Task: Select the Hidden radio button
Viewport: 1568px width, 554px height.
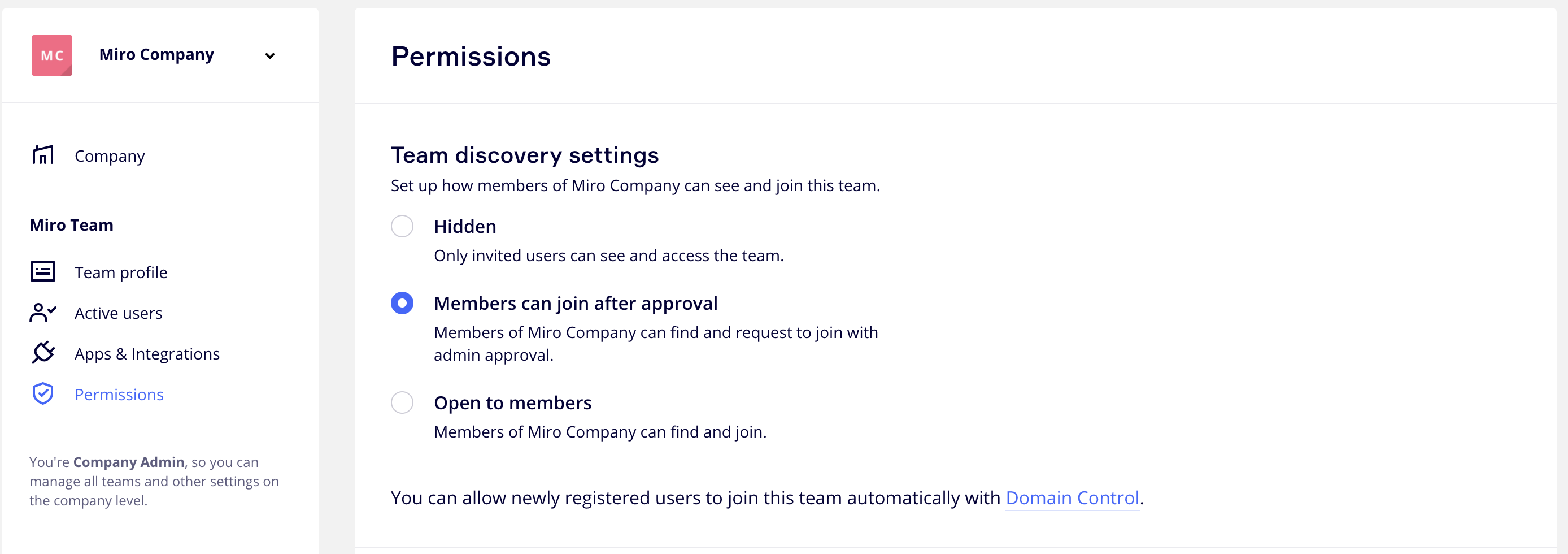Action: (402, 226)
